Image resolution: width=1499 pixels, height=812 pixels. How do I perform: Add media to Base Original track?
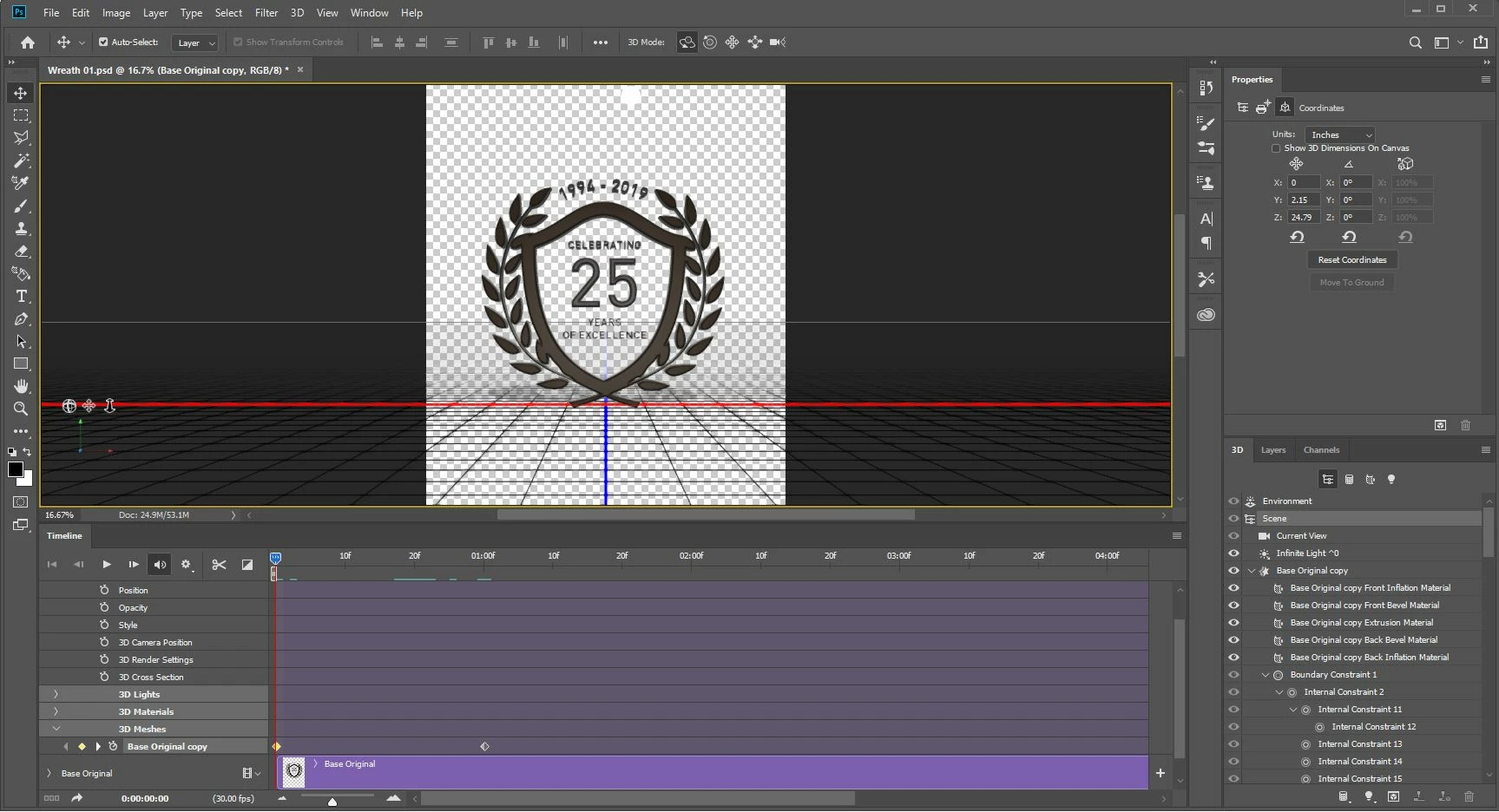pos(1160,773)
